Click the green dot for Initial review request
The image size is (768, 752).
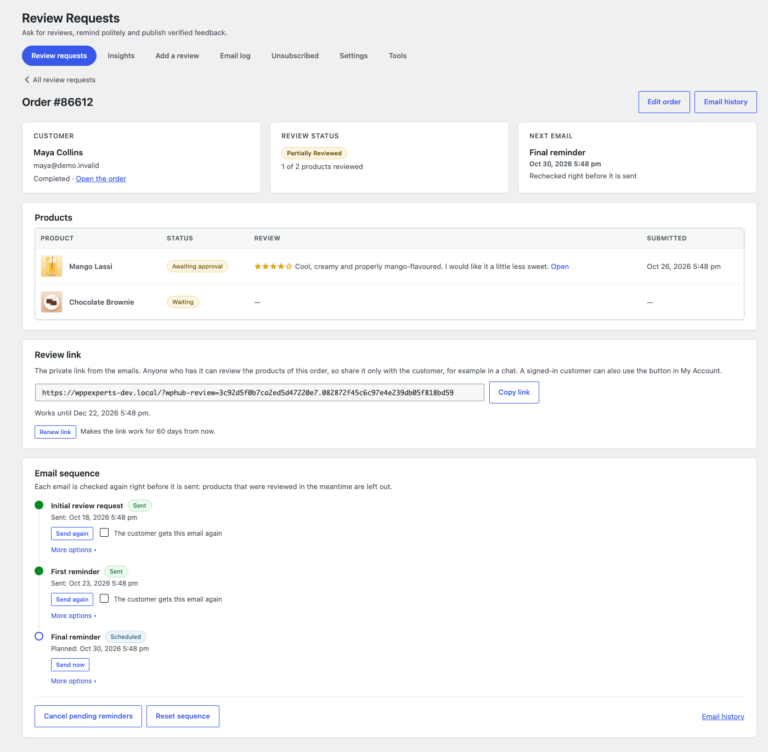tap(39, 505)
